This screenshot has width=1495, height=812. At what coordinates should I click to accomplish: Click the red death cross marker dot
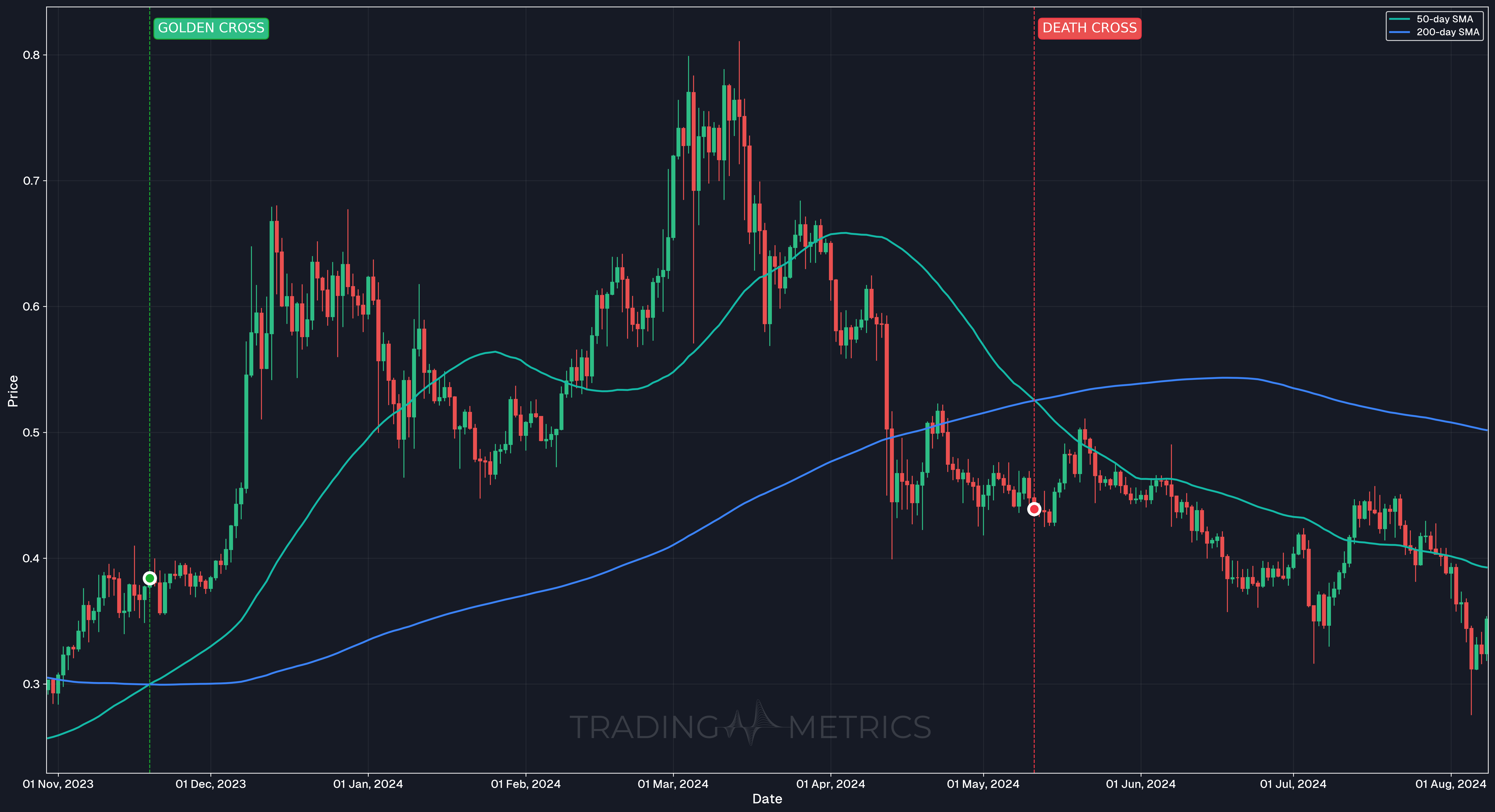pyautogui.click(x=1034, y=509)
